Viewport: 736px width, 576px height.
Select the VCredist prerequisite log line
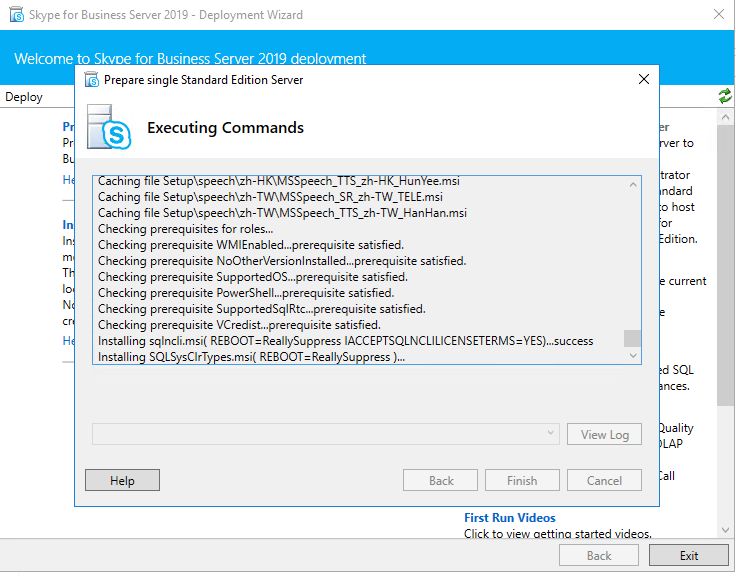pyautogui.click(x=239, y=324)
